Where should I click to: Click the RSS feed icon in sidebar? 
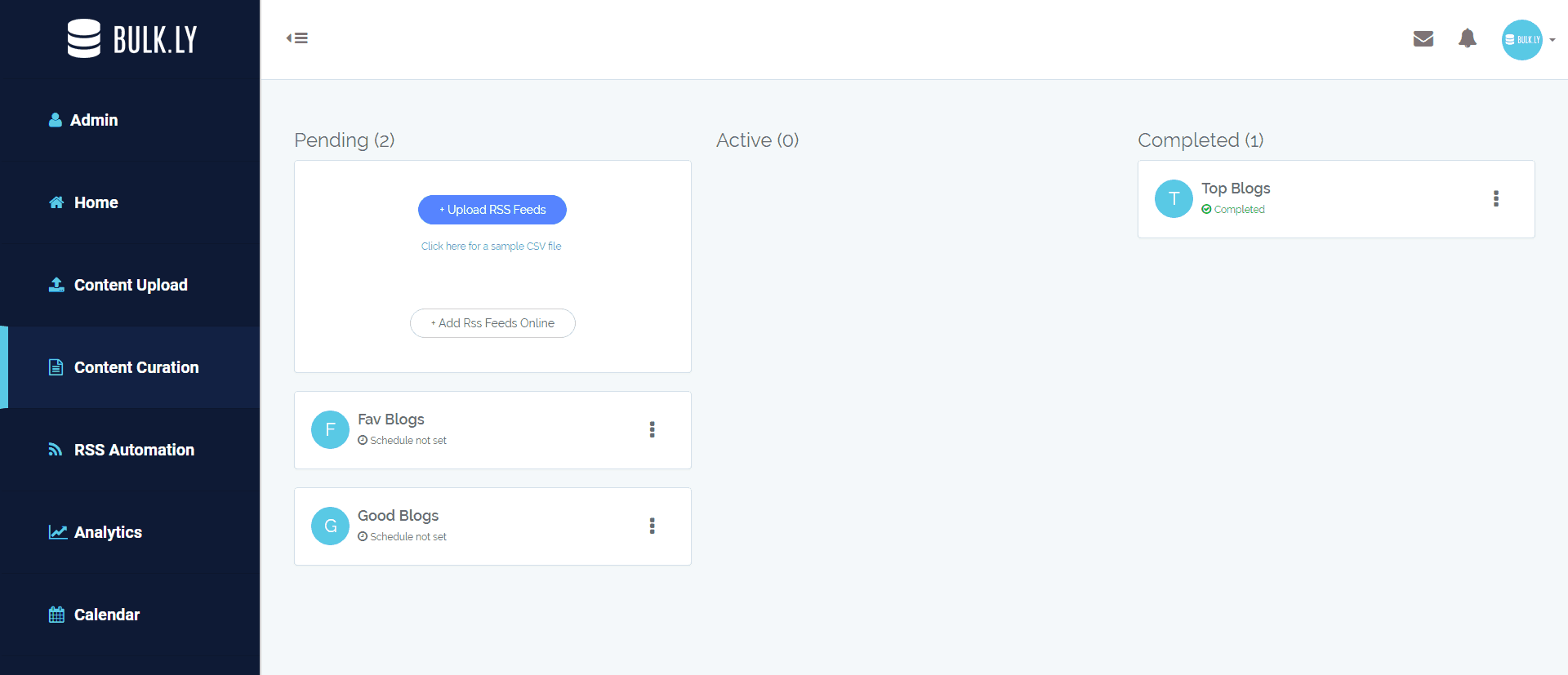[56, 450]
